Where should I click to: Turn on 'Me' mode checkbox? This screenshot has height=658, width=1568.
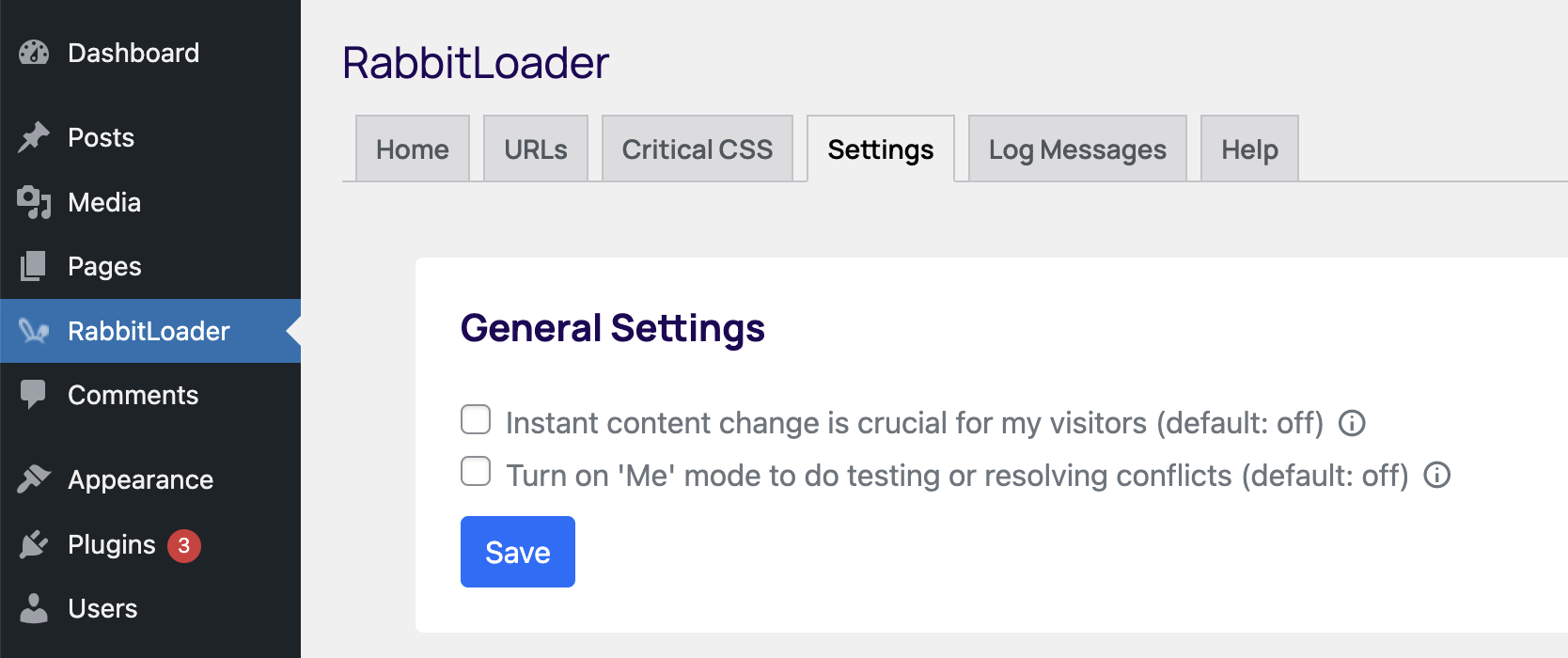click(x=476, y=471)
